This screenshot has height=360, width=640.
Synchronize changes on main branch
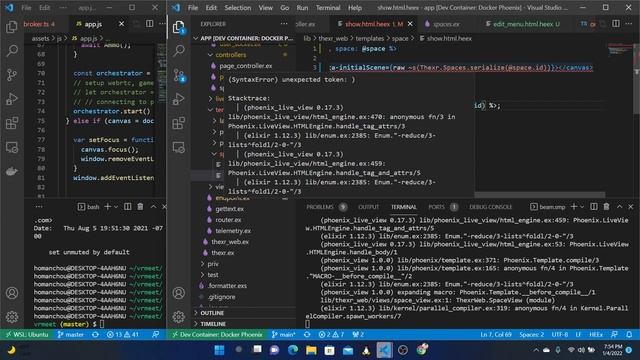(x=307, y=335)
